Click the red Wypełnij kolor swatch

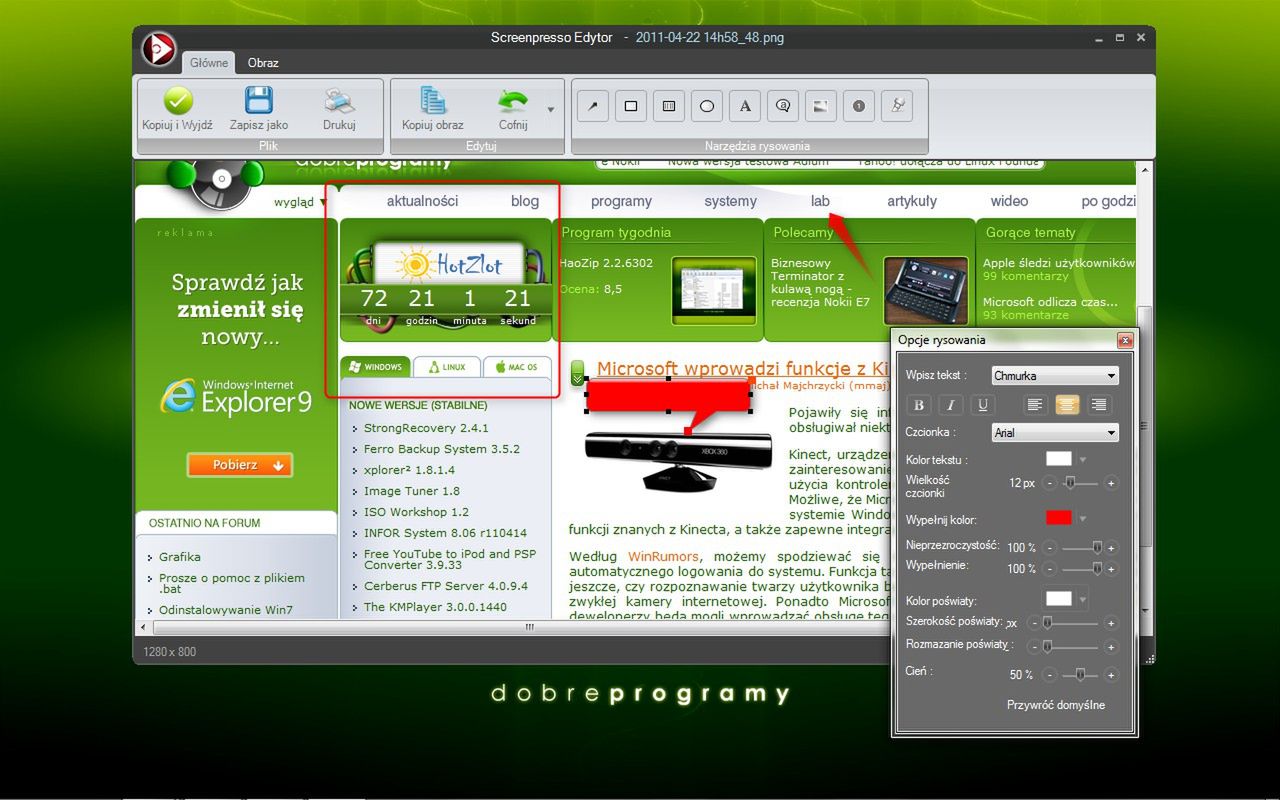(x=1059, y=517)
